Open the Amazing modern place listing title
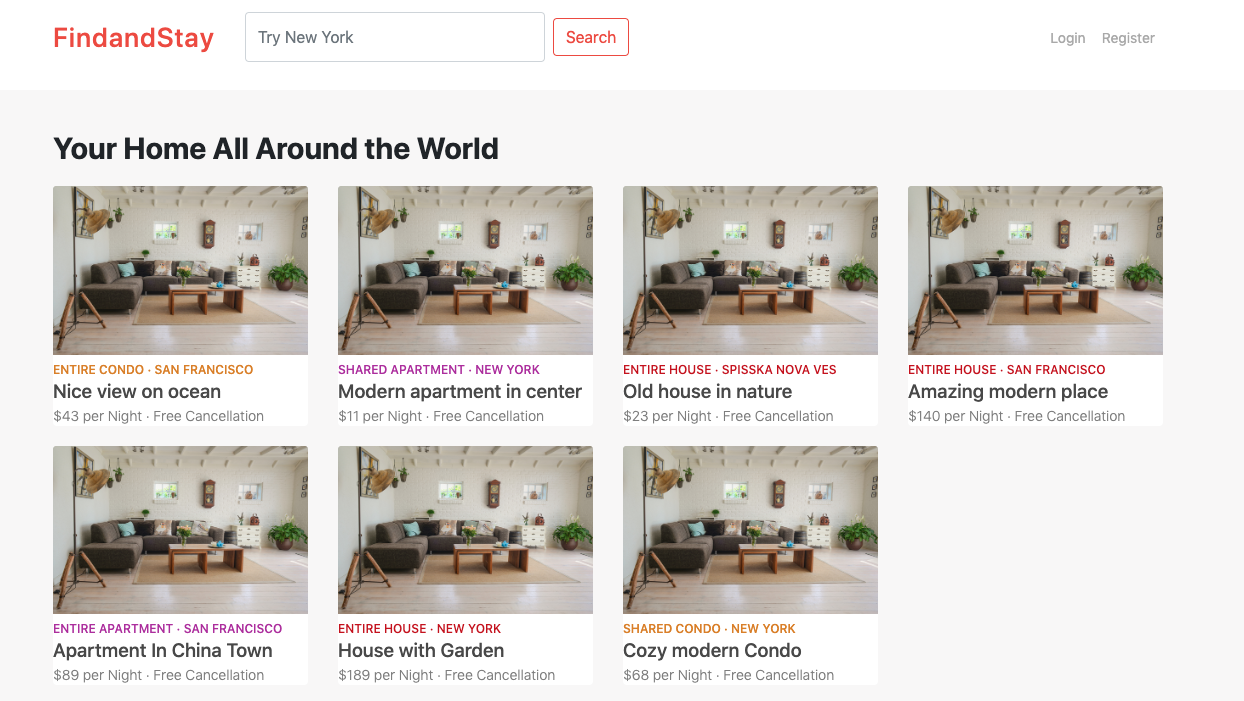The image size is (1244, 701). (x=1008, y=392)
